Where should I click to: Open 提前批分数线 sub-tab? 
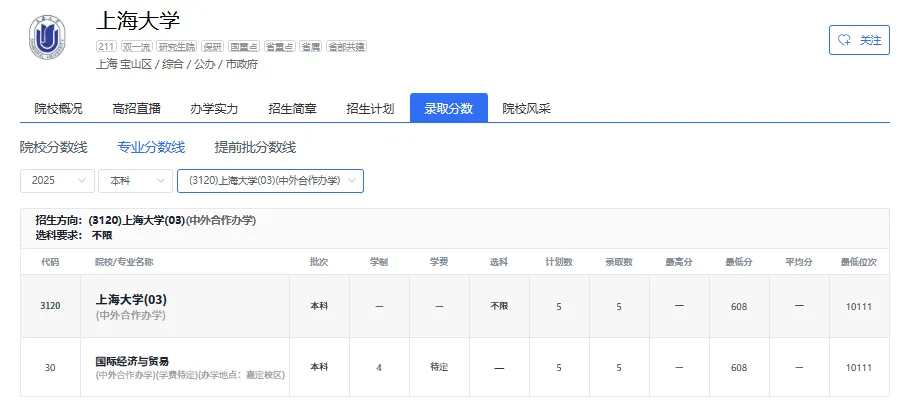pyautogui.click(x=255, y=147)
